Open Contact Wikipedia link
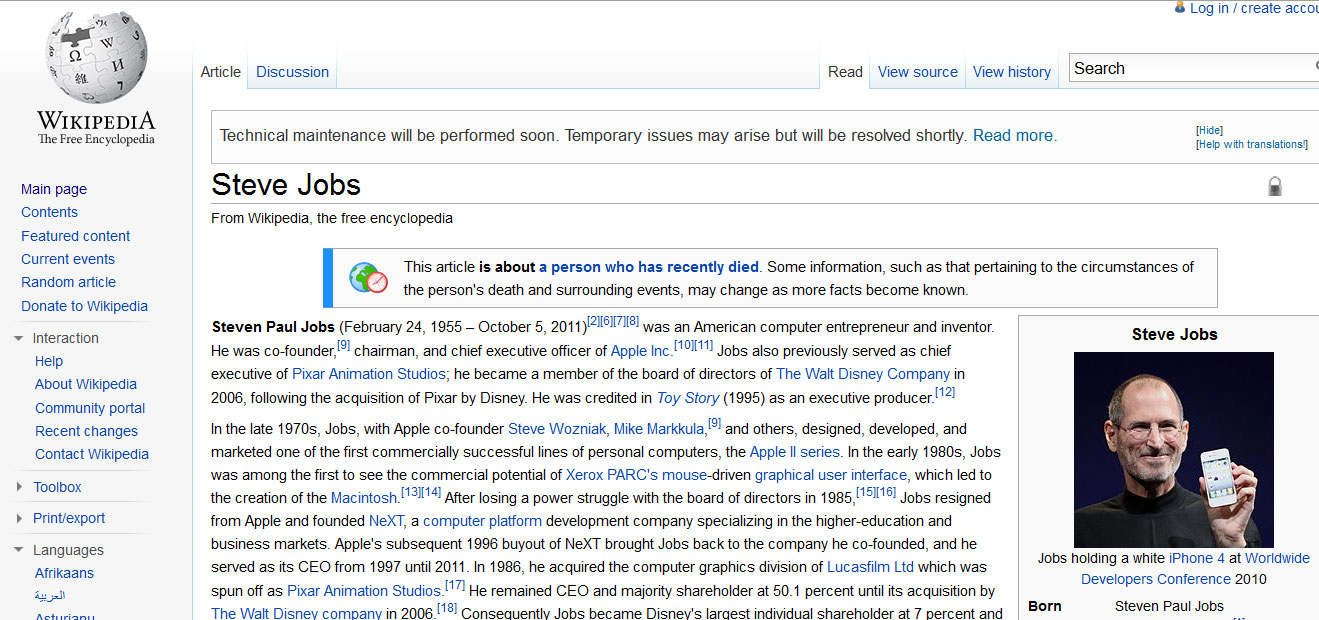Image resolution: width=1319 pixels, height=620 pixels. click(x=92, y=454)
